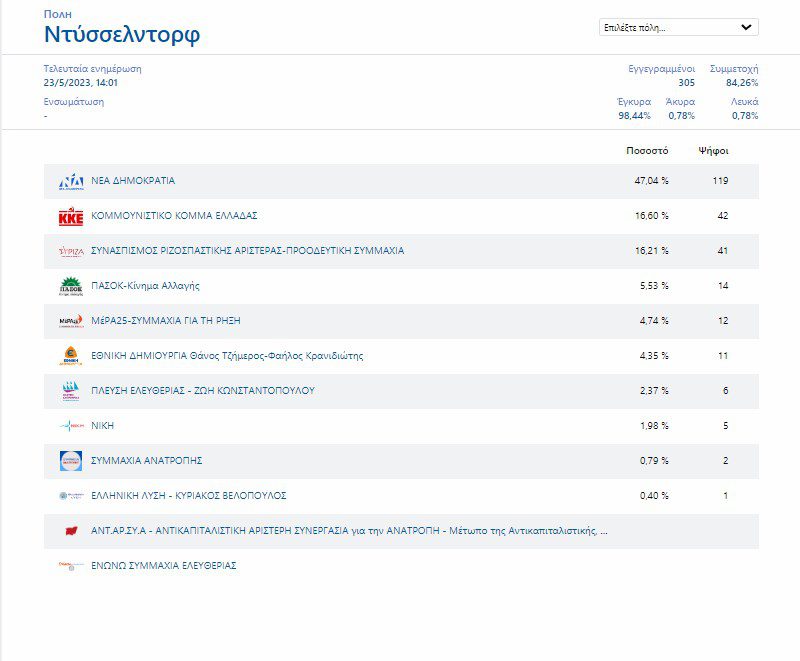Click the 14 votes value
This screenshot has height=661, width=800.
click(723, 286)
